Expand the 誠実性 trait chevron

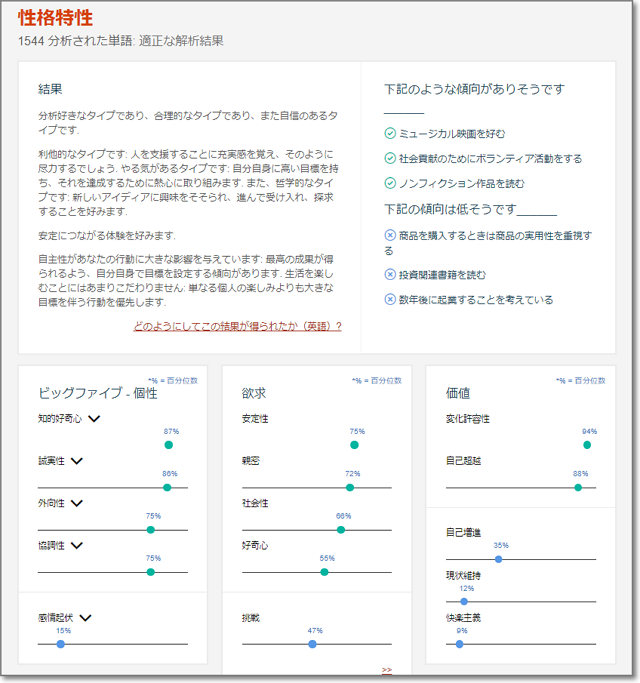coord(76,461)
